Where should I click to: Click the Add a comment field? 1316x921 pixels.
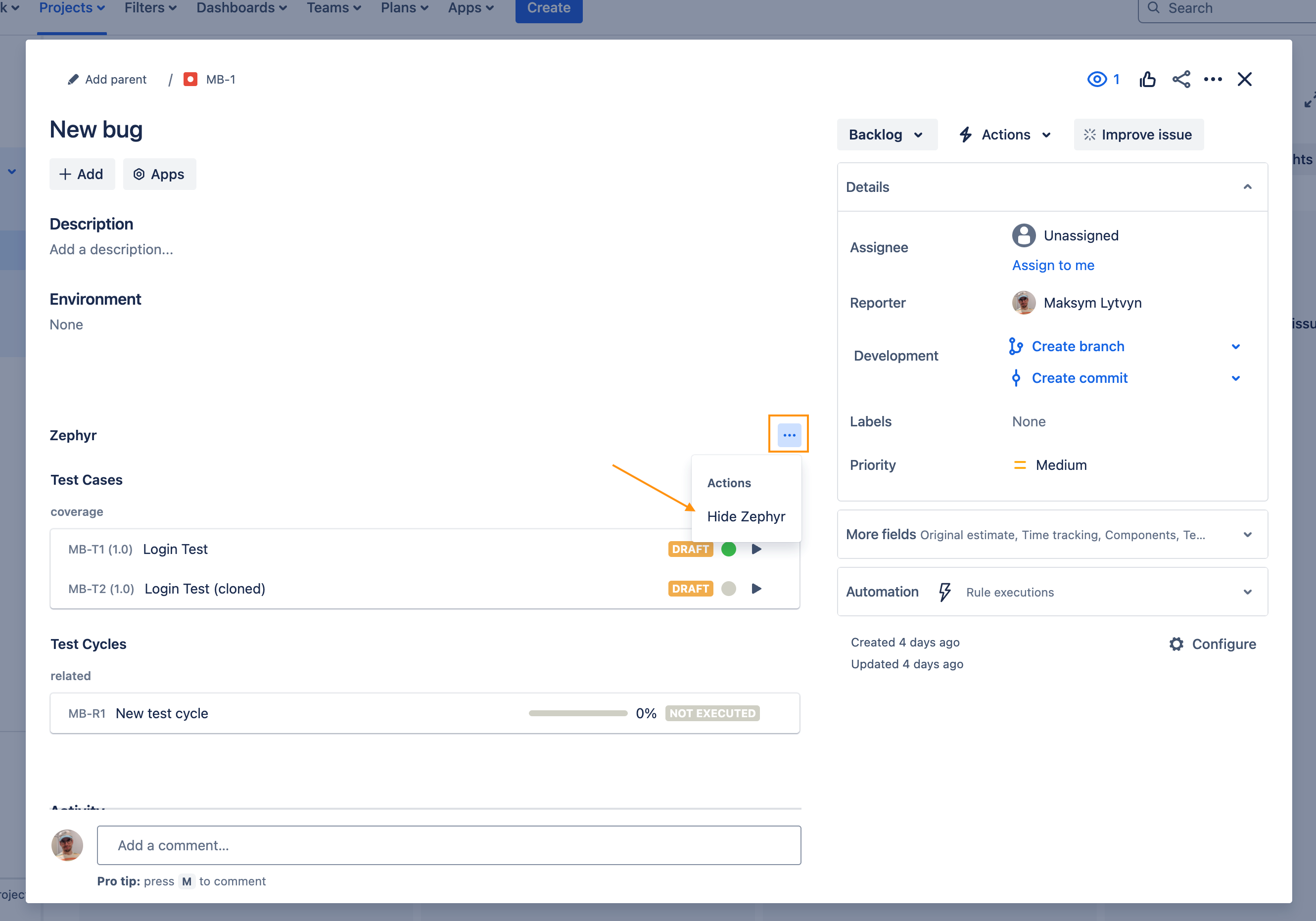[448, 845]
